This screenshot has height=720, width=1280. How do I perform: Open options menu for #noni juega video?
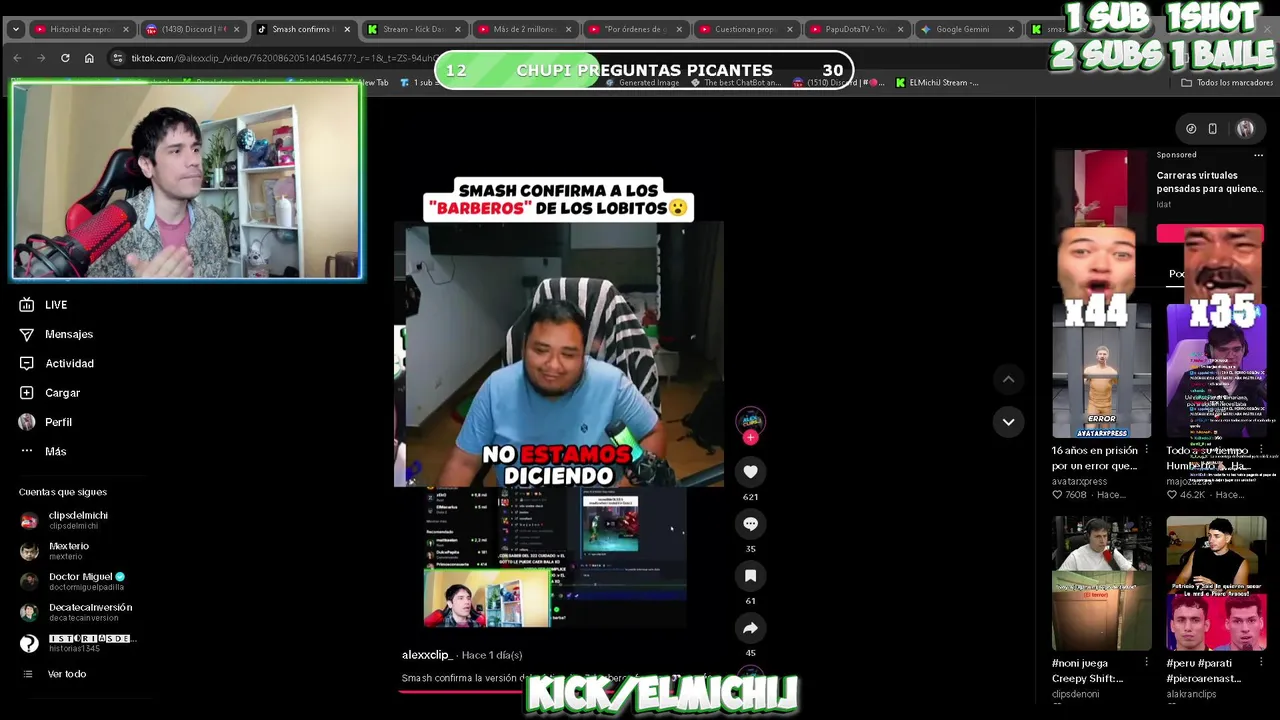[1146, 663]
